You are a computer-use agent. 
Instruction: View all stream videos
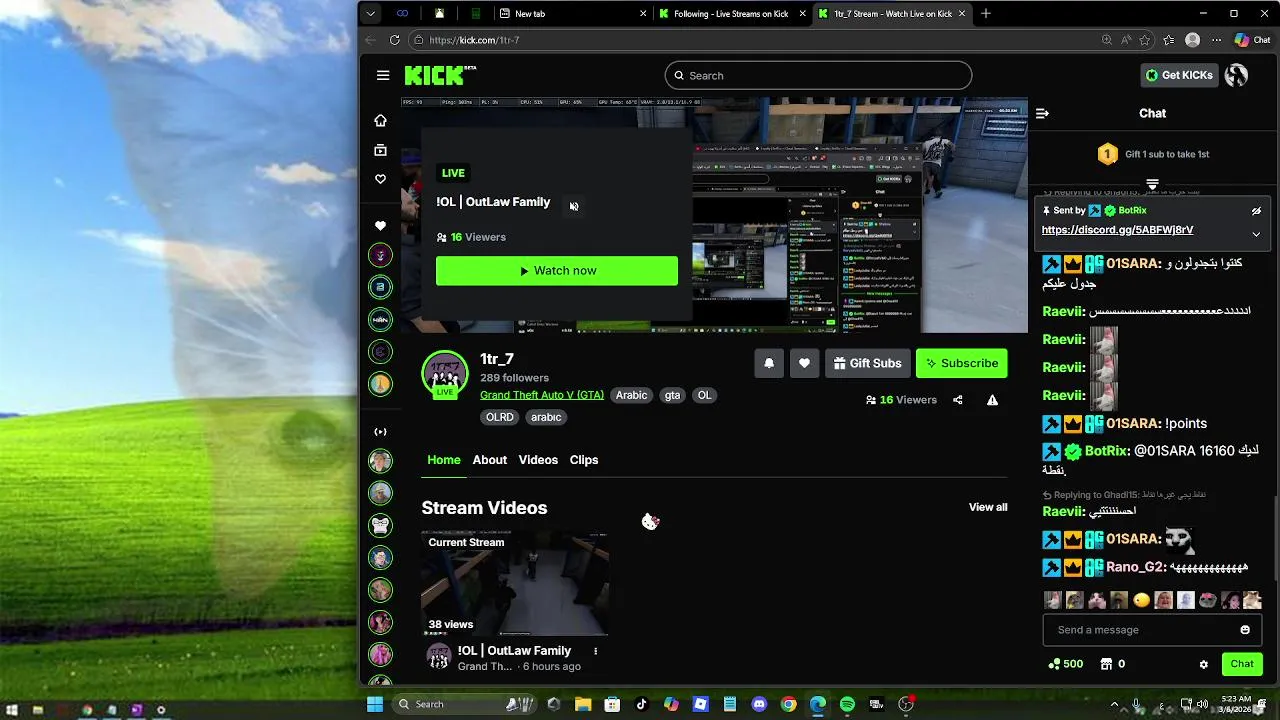pos(988,507)
